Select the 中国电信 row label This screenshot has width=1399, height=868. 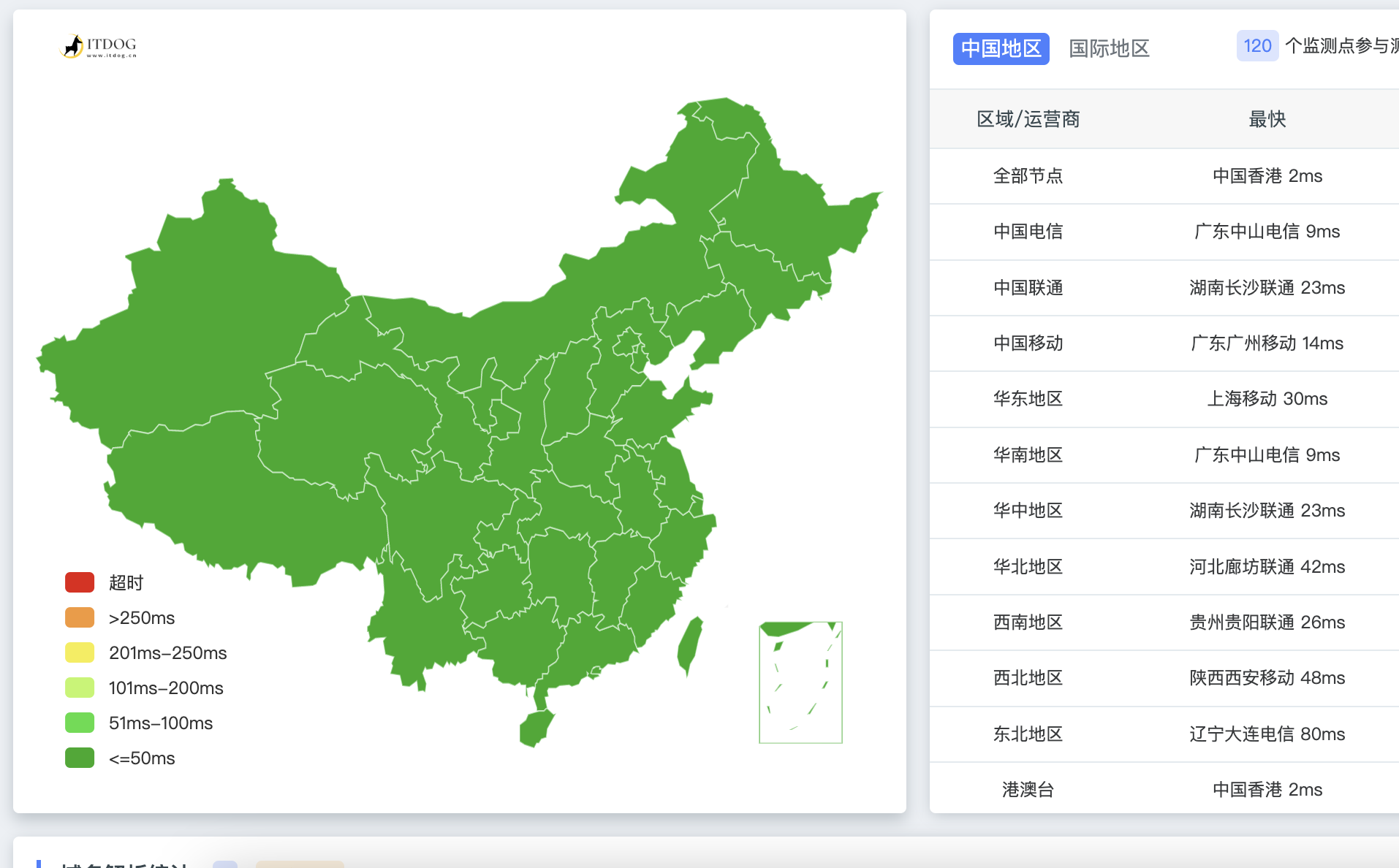(1028, 232)
